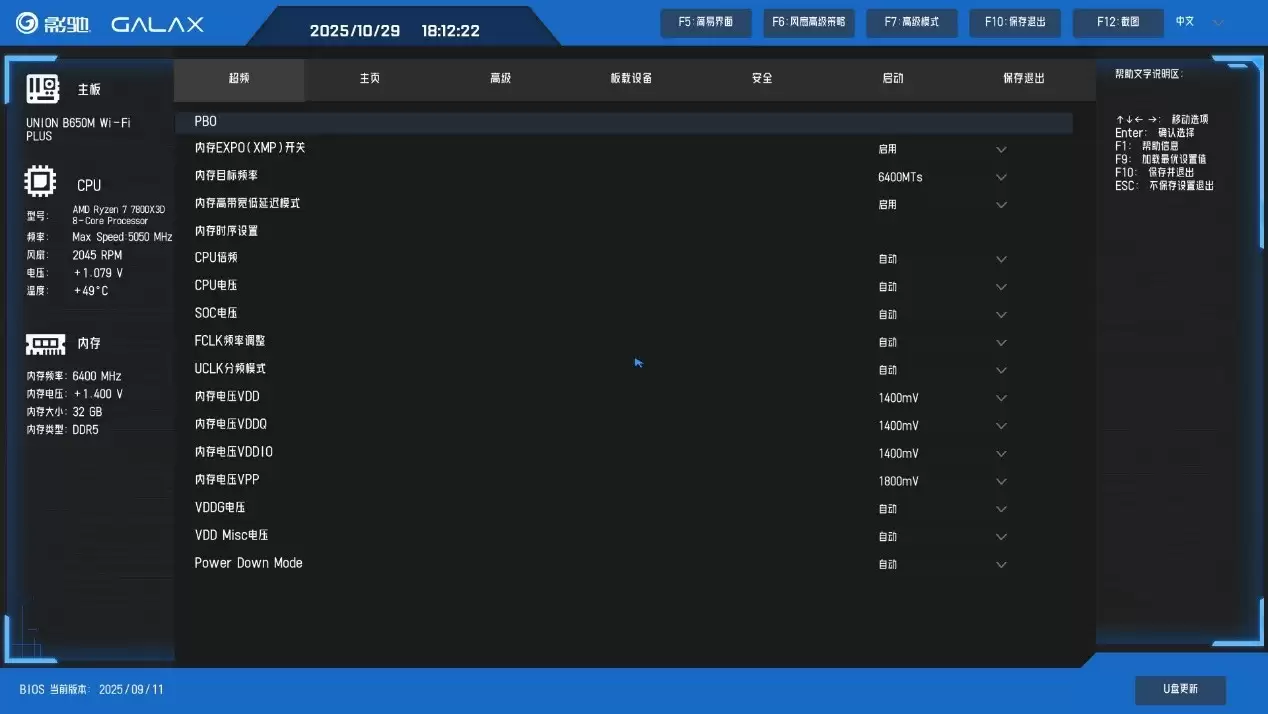Switch to the 主页 tab

[x=369, y=77]
